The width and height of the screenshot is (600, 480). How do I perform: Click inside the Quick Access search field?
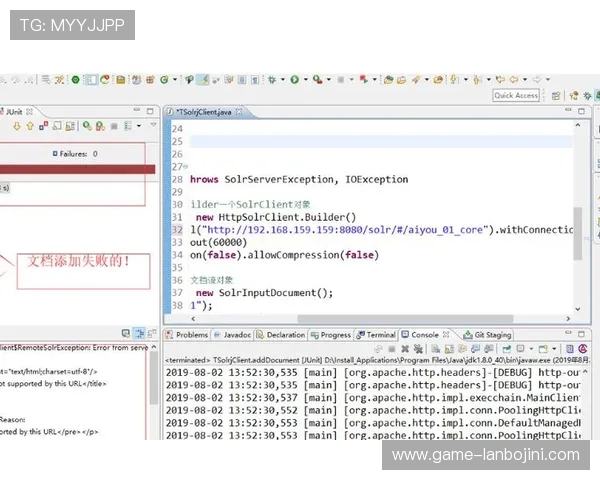(516, 95)
